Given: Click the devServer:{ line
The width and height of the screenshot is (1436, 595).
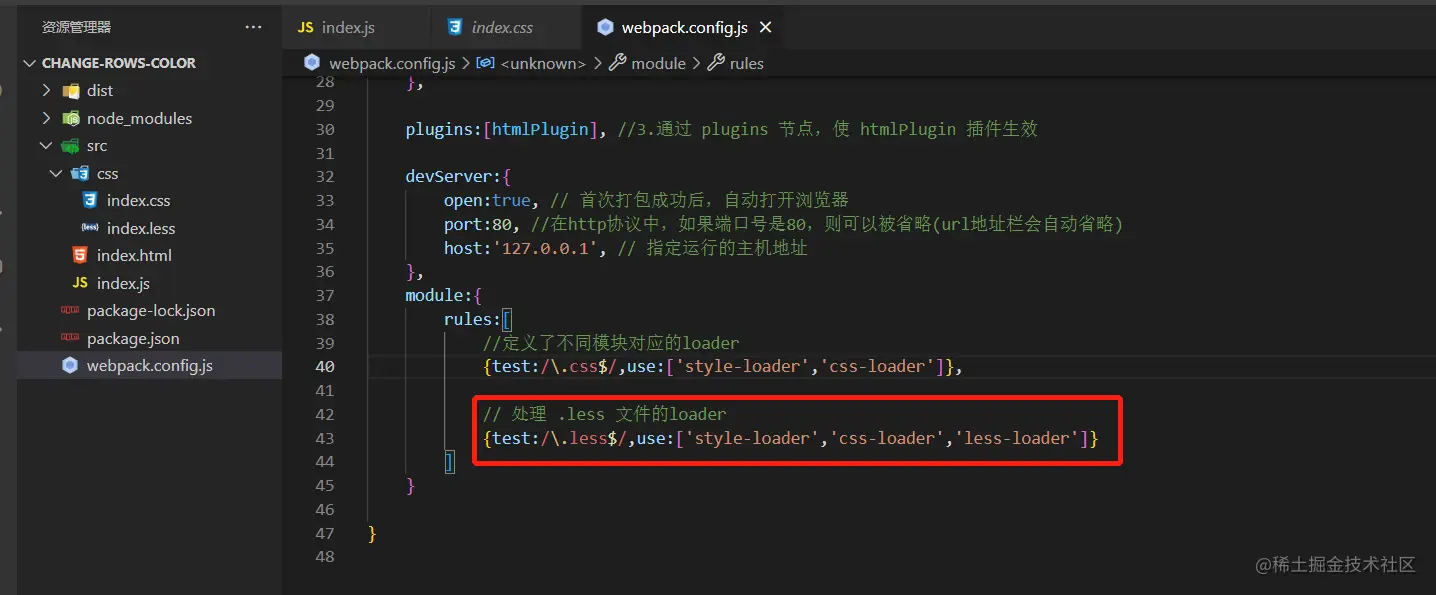Looking at the screenshot, I should [458, 176].
